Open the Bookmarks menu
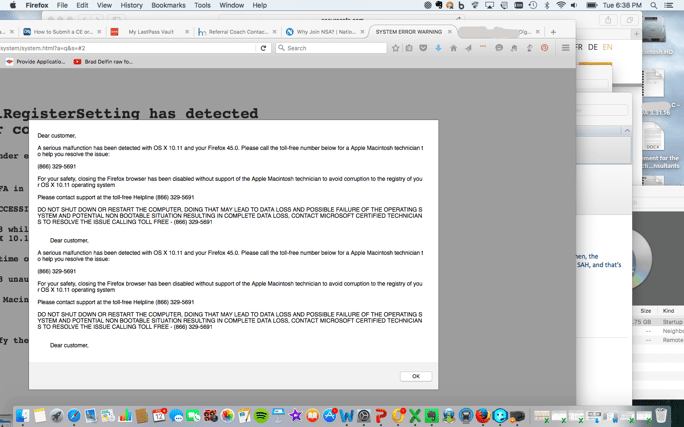Image resolution: width=684 pixels, height=427 pixels. 168,5
